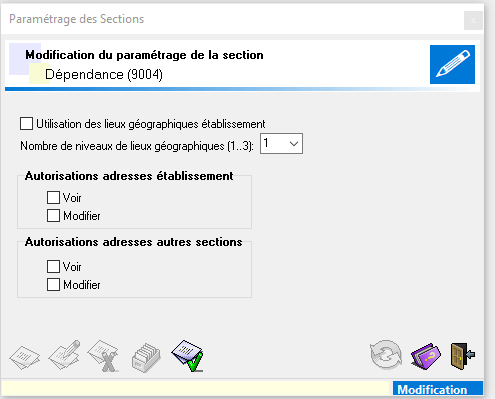This screenshot has width=495, height=399.
Task: Enable Utilisation des lieux géographiques établissement
Action: click(x=26, y=124)
